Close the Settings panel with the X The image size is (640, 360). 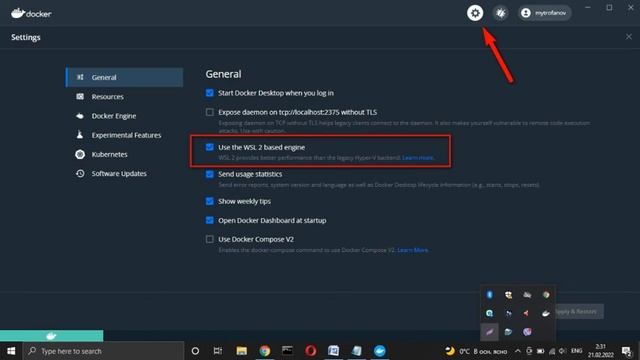click(629, 37)
